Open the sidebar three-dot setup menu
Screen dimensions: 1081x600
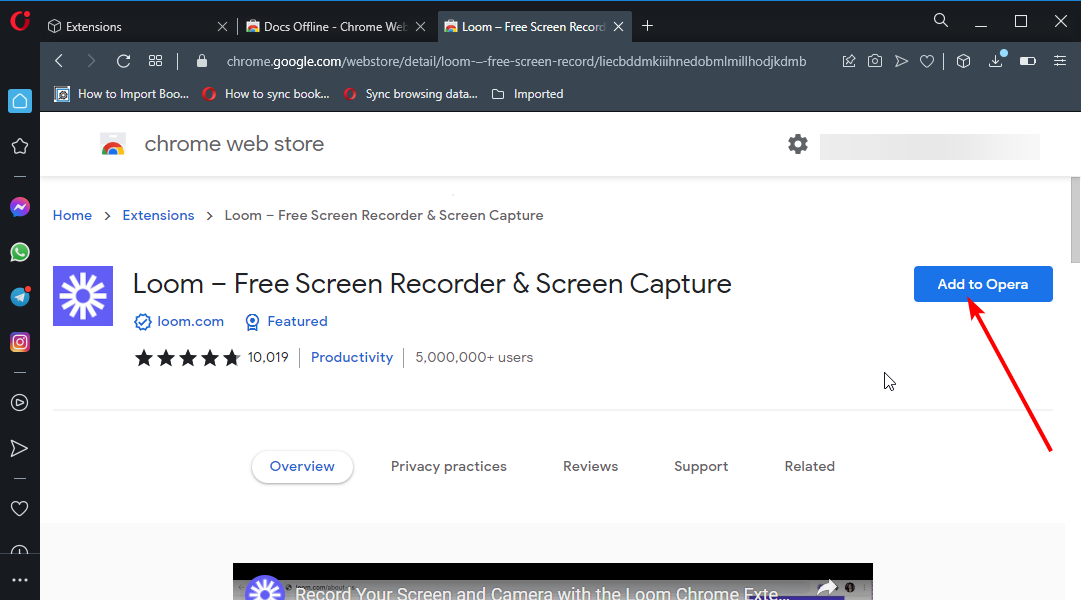[x=20, y=580]
